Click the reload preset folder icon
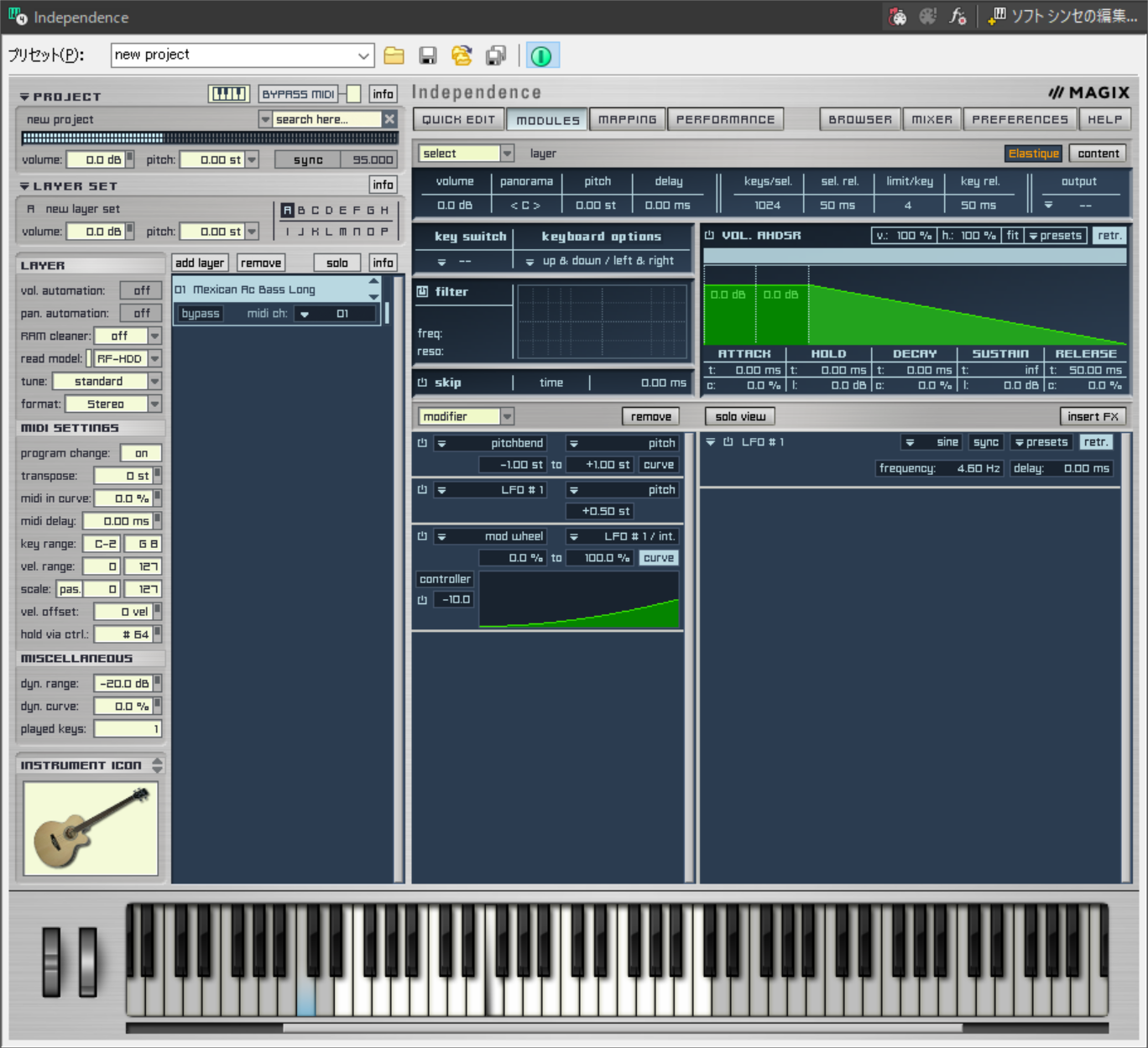 [462, 55]
